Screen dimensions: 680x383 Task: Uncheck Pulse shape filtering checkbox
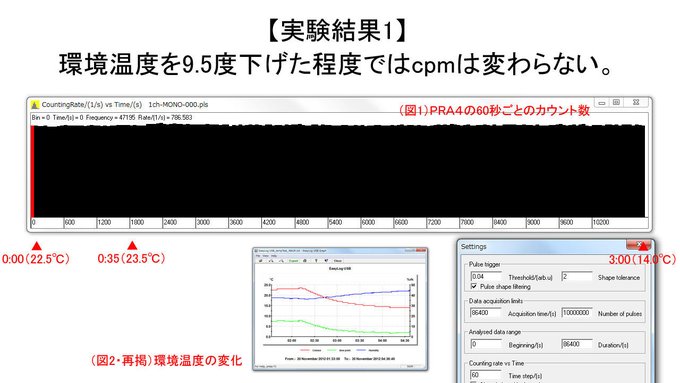(x=474, y=286)
